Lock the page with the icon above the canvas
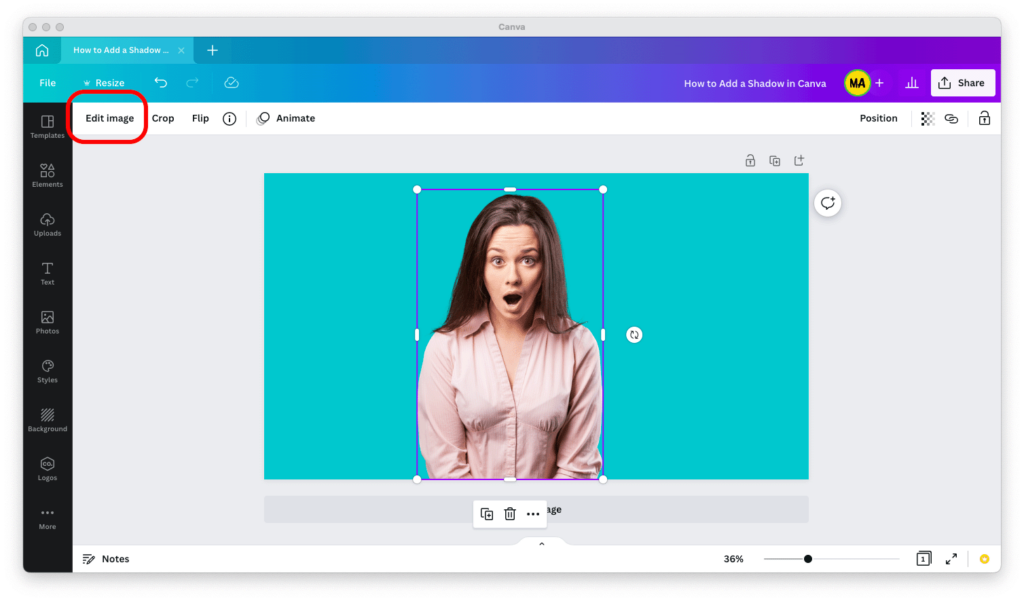1024x601 pixels. [x=750, y=161]
